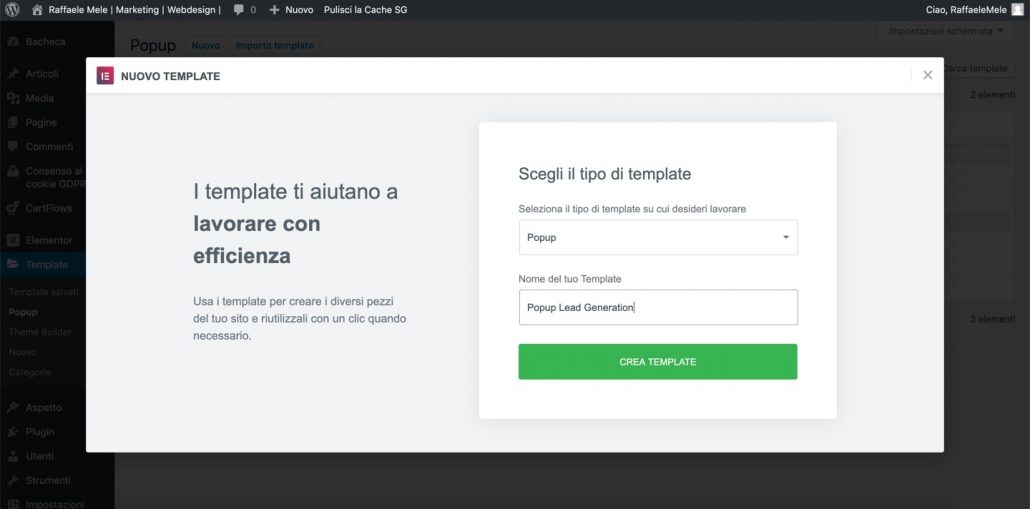Click the Commenti icon in sidebar
Screen dimensions: 1030x509
point(12,146)
